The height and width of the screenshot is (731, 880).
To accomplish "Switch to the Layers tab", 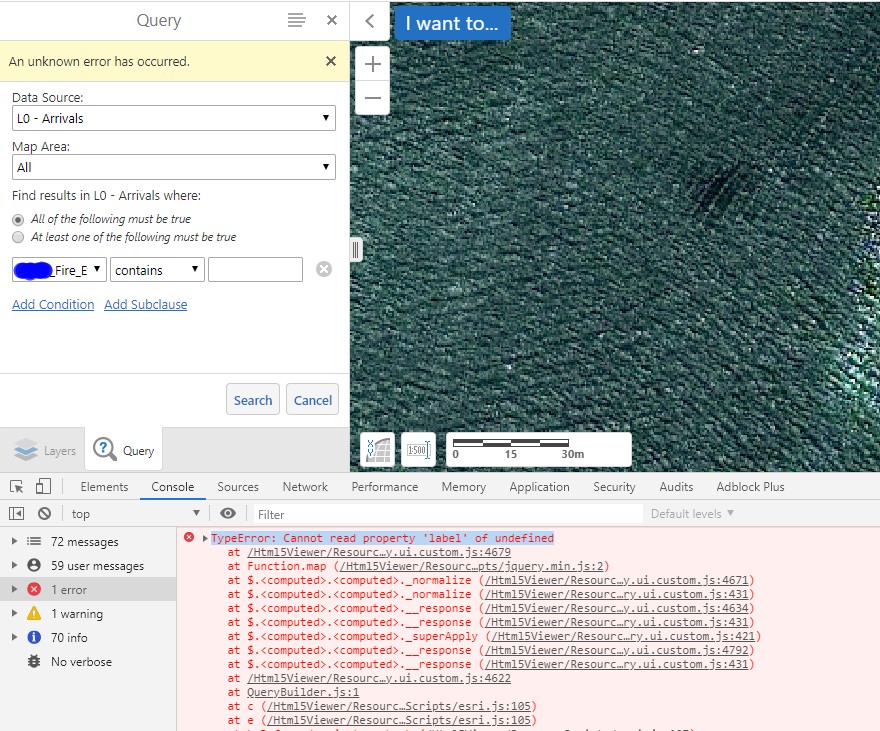I will (x=44, y=450).
